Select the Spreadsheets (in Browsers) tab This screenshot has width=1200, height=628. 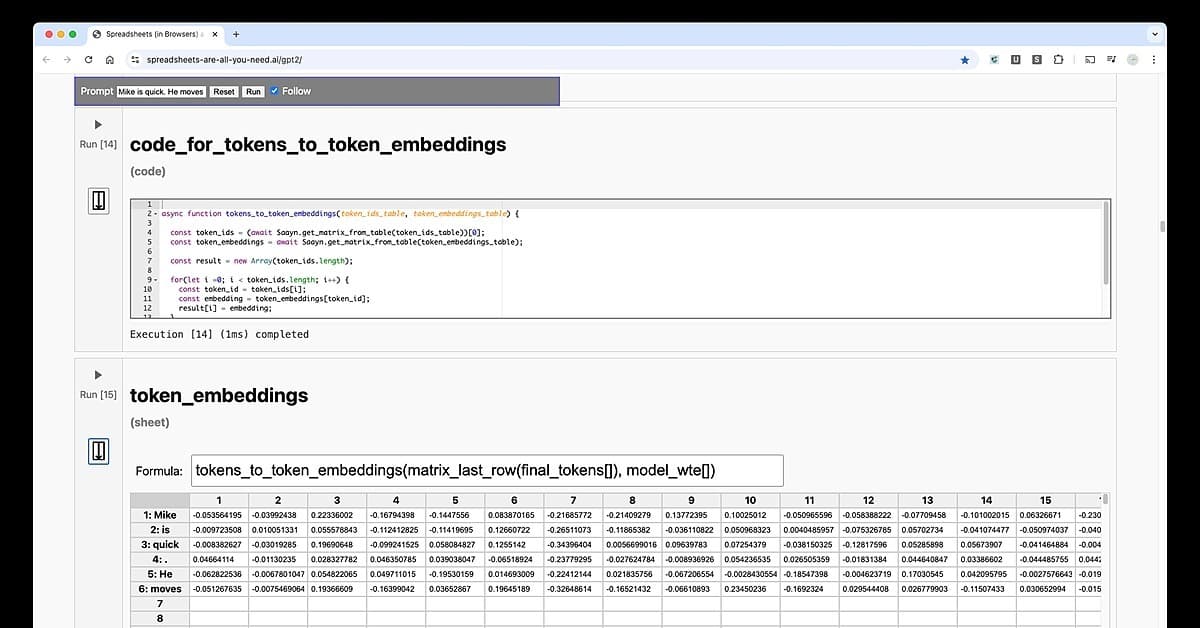point(150,33)
